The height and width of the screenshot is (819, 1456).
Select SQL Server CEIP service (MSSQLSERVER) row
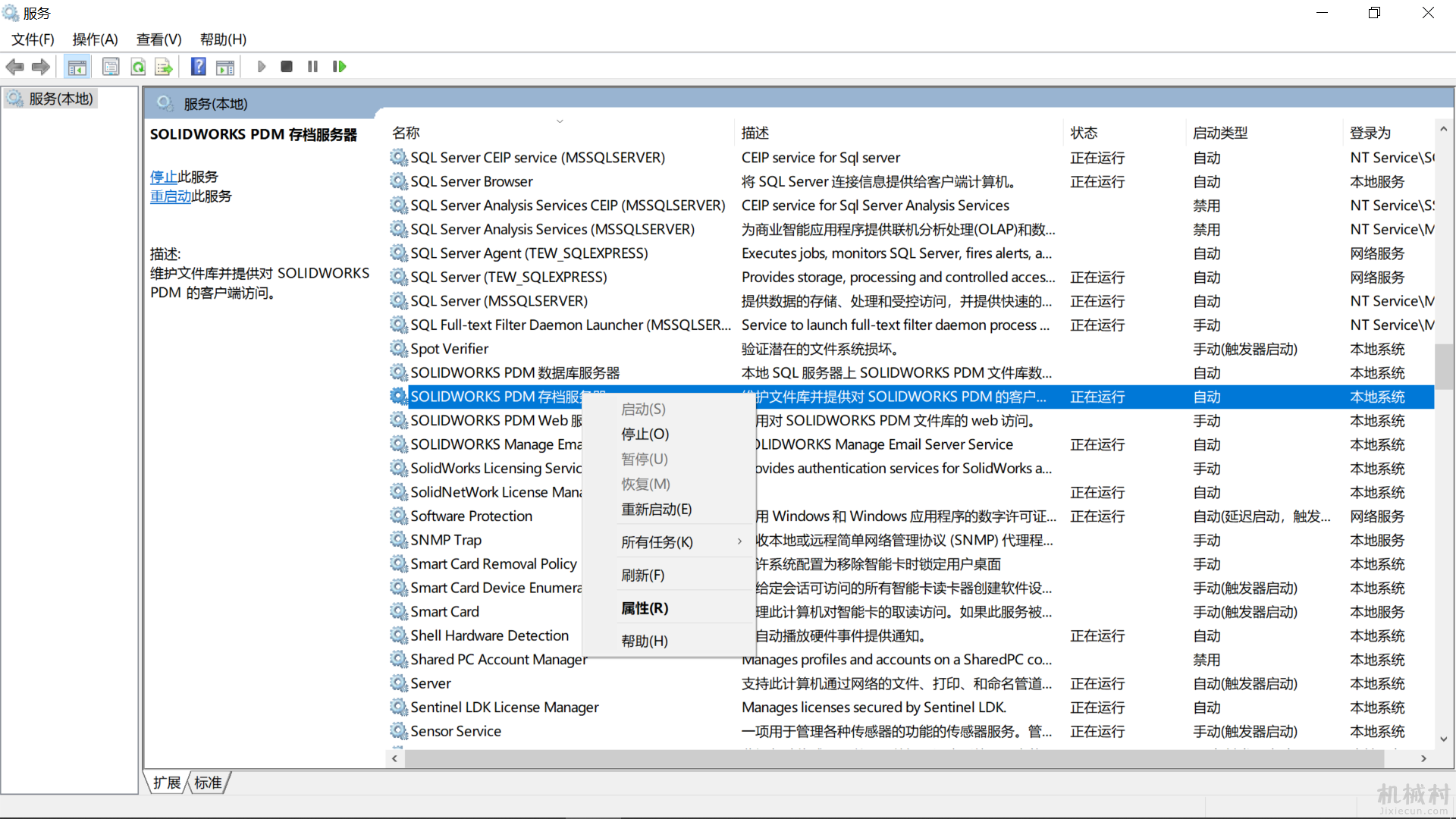911,158
